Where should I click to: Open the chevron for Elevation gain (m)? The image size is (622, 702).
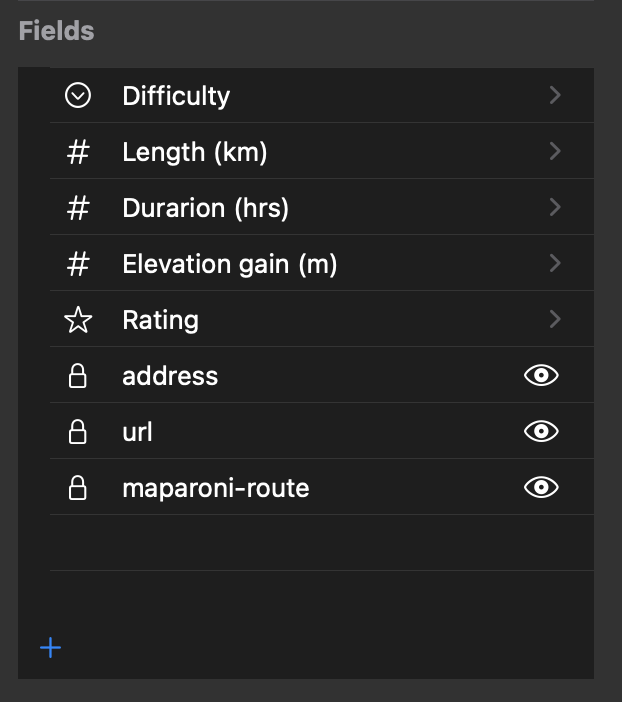pos(555,263)
